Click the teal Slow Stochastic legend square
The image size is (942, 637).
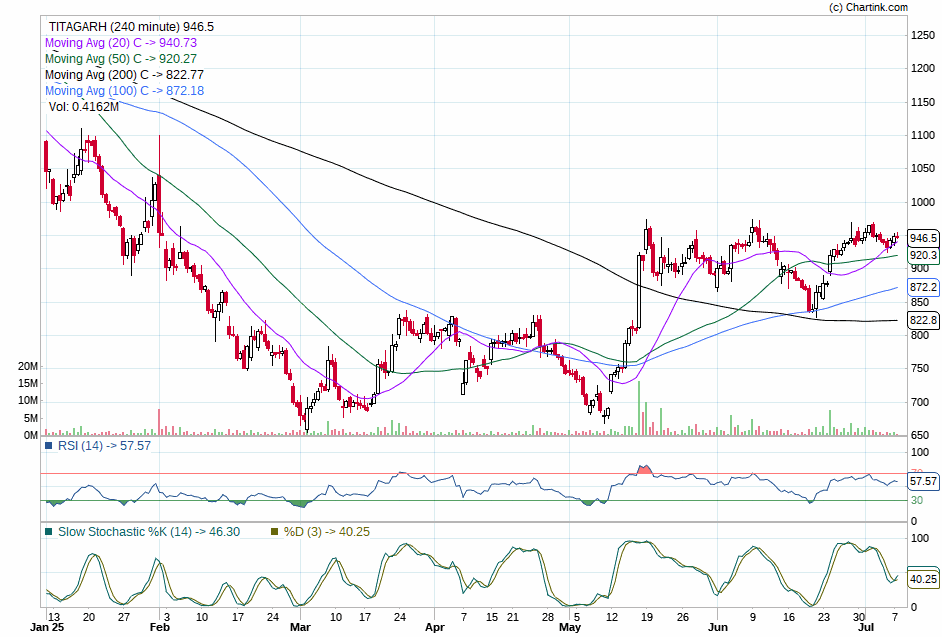[x=49, y=532]
